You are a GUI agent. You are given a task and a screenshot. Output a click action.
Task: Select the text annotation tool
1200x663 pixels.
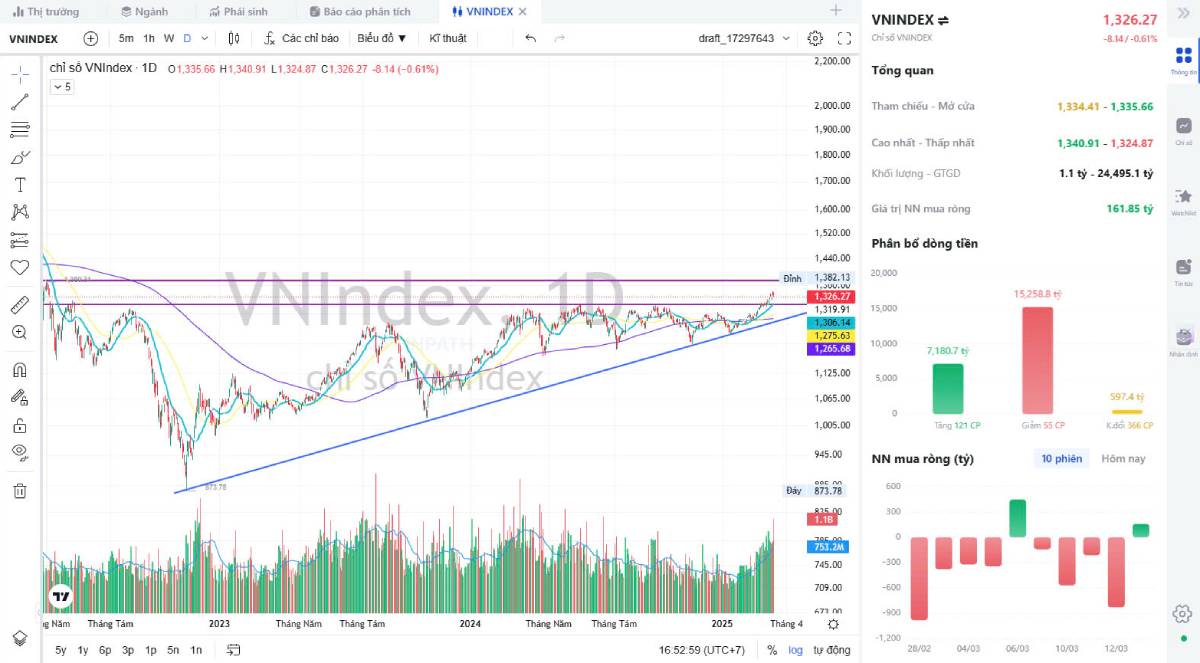(19, 185)
